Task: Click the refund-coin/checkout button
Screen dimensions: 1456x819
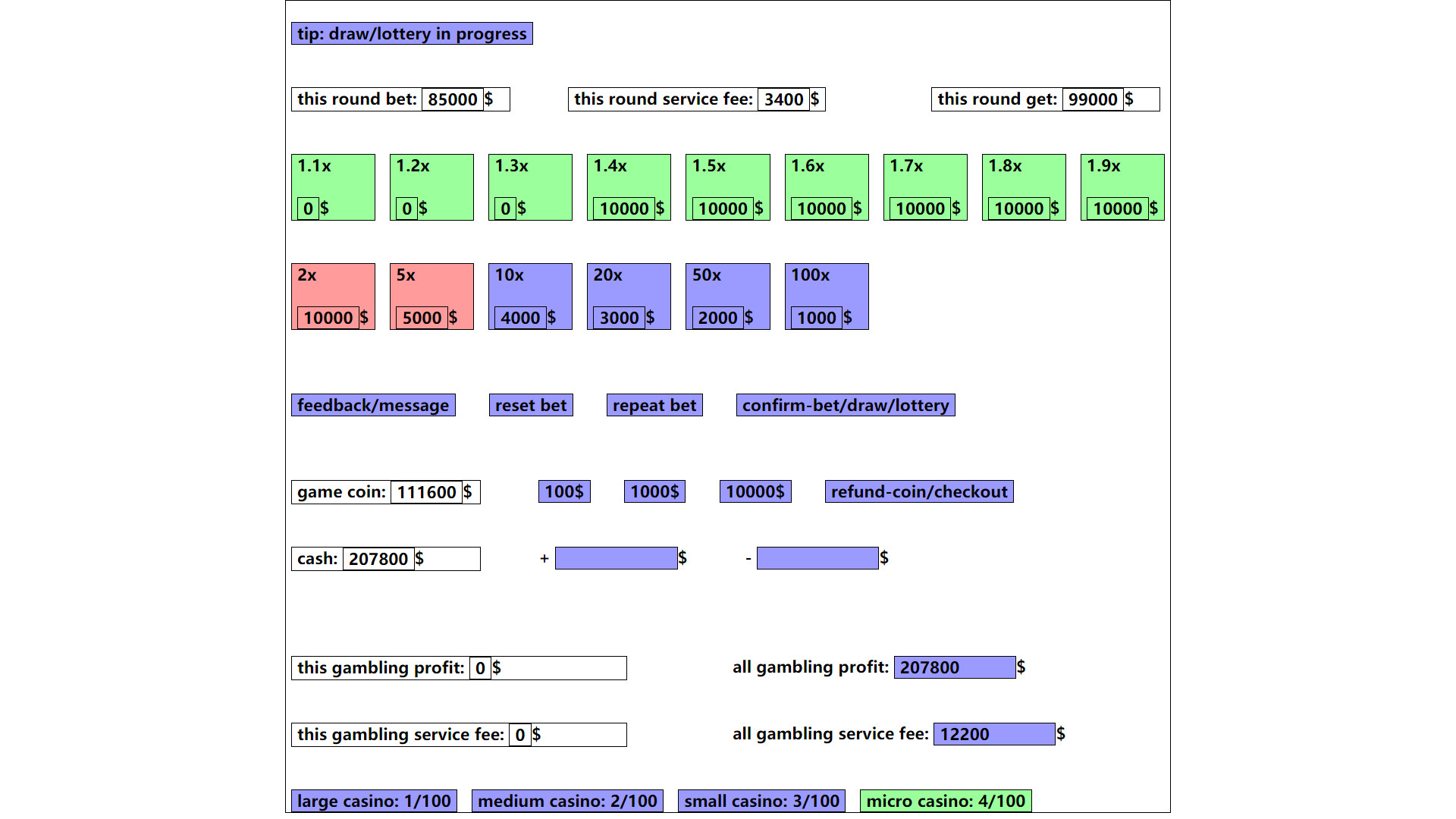Action: [x=920, y=491]
